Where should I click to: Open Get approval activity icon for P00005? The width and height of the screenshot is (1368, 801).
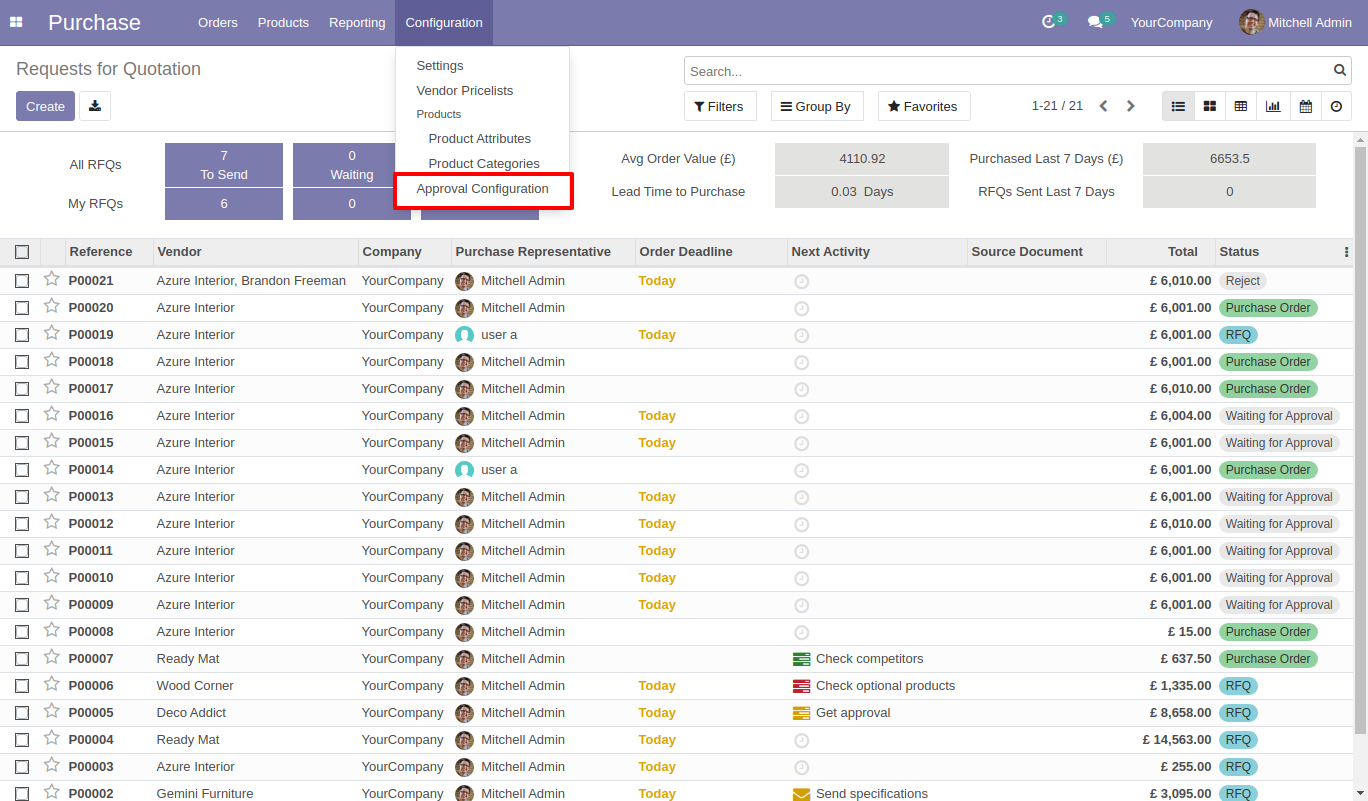801,713
